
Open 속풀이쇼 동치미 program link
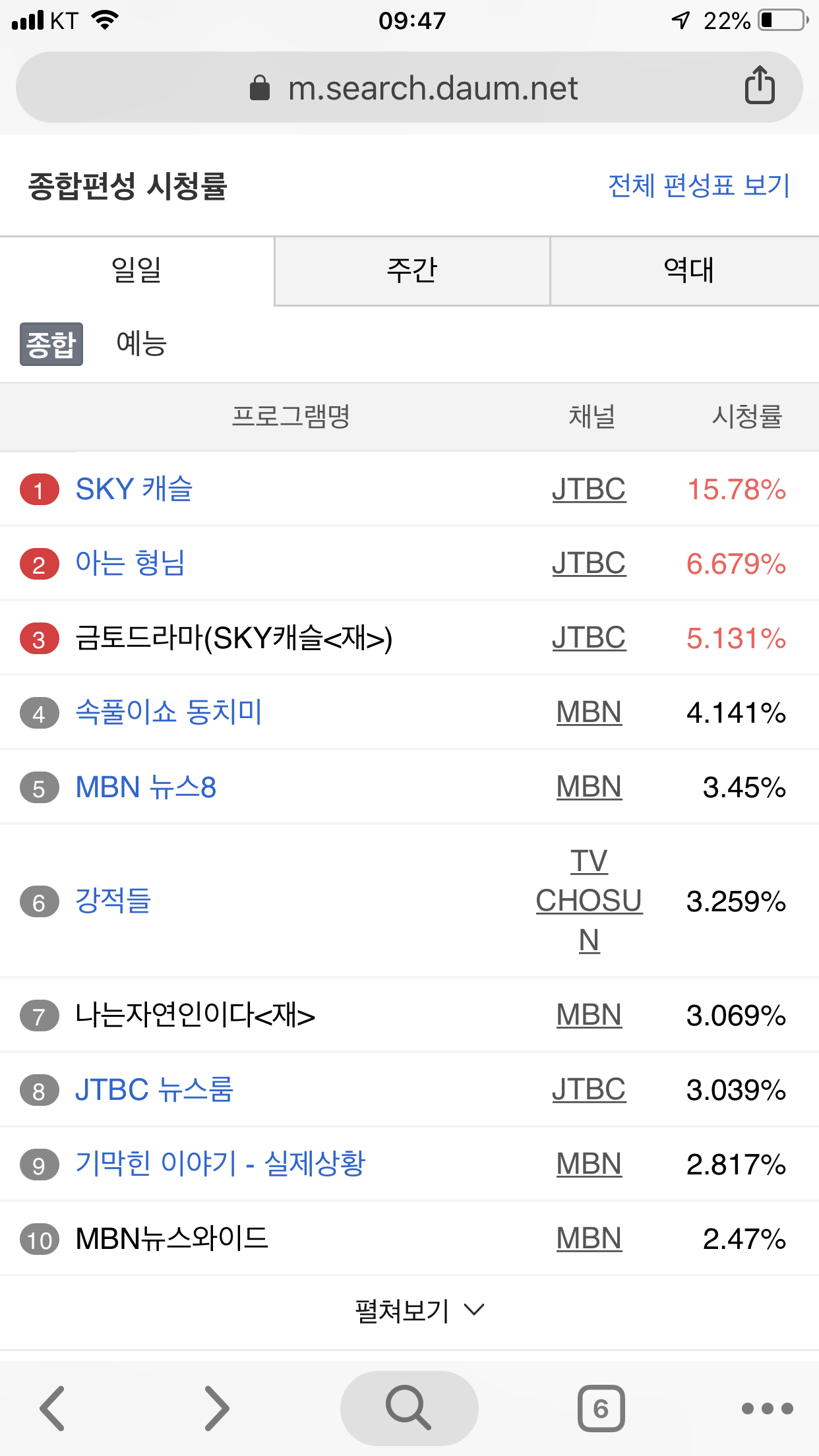click(169, 712)
